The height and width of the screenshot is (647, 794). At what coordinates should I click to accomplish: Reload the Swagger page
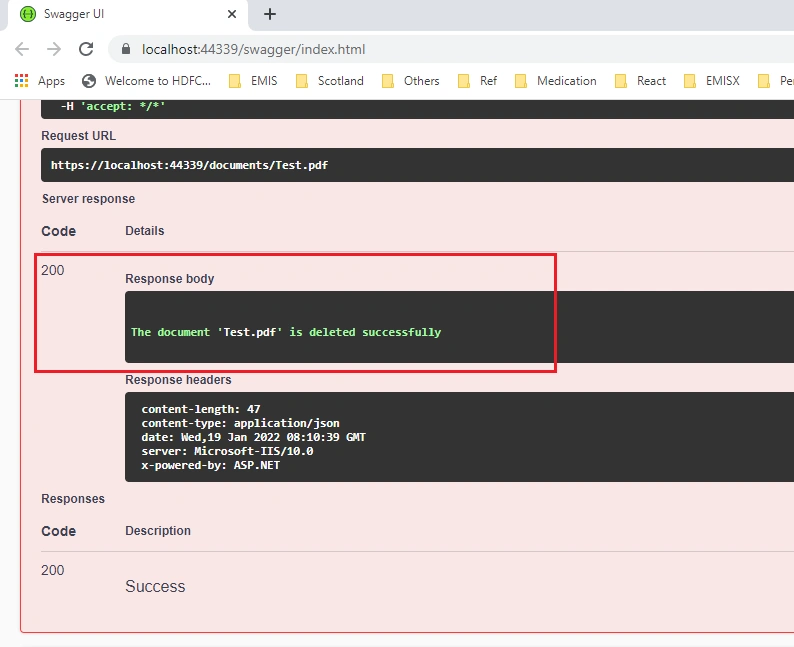[x=86, y=49]
